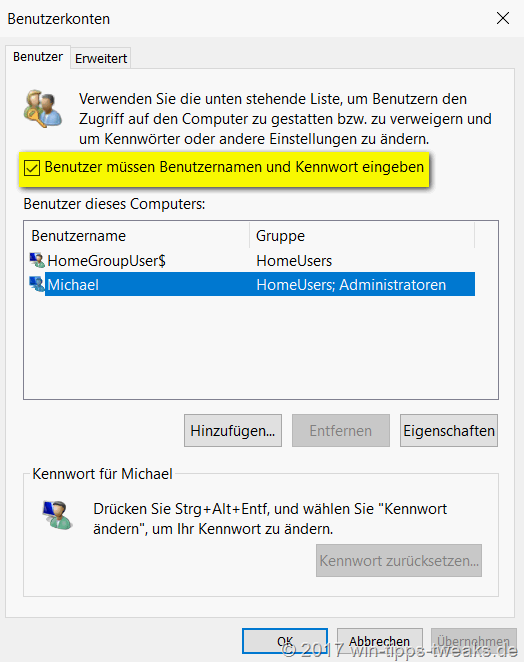Open Eigenschaften for the selected user
Image resolution: width=524 pixels, height=662 pixels.
[449, 431]
